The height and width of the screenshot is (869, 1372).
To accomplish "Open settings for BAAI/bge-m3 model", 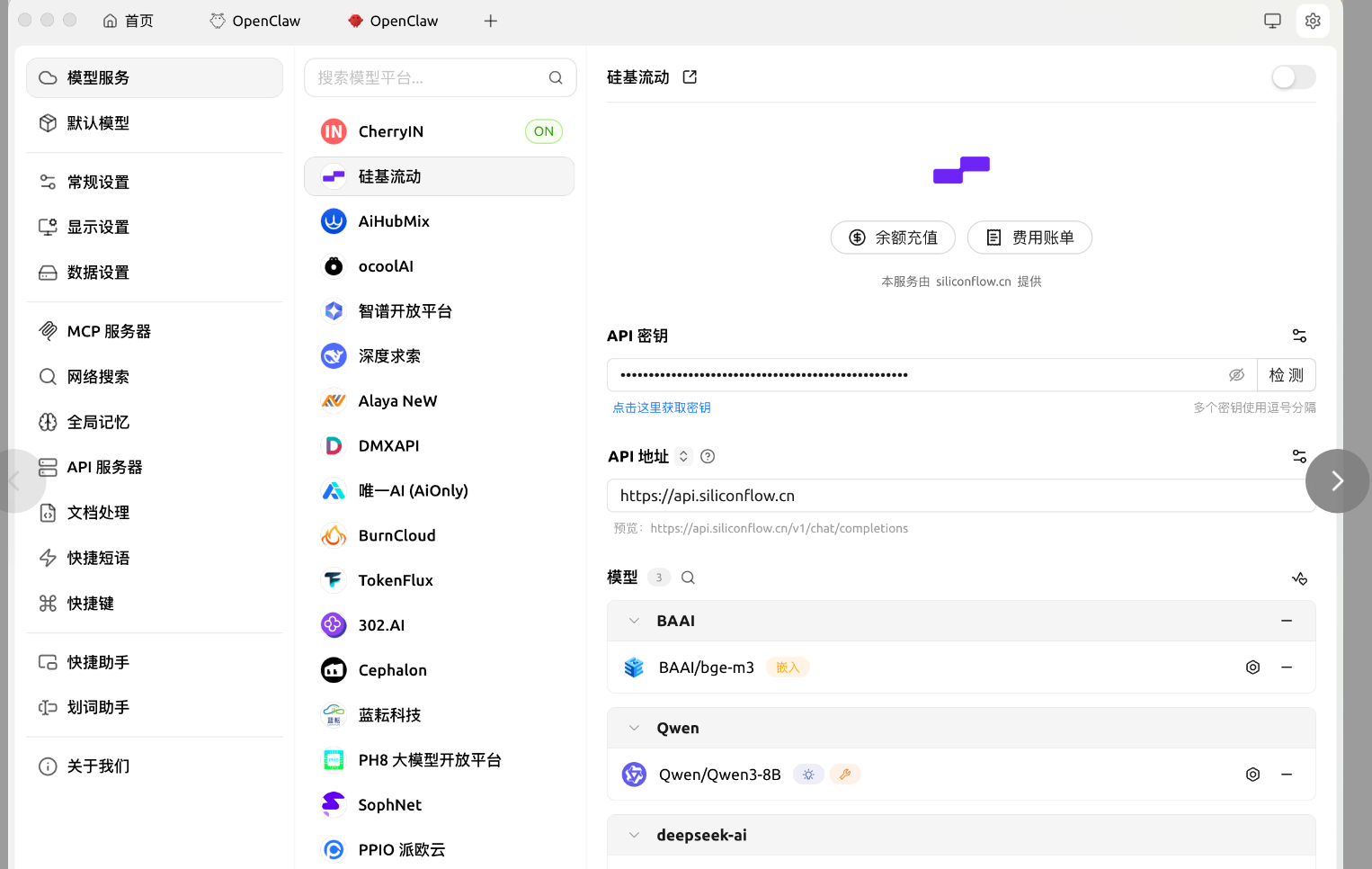I will point(1252,667).
